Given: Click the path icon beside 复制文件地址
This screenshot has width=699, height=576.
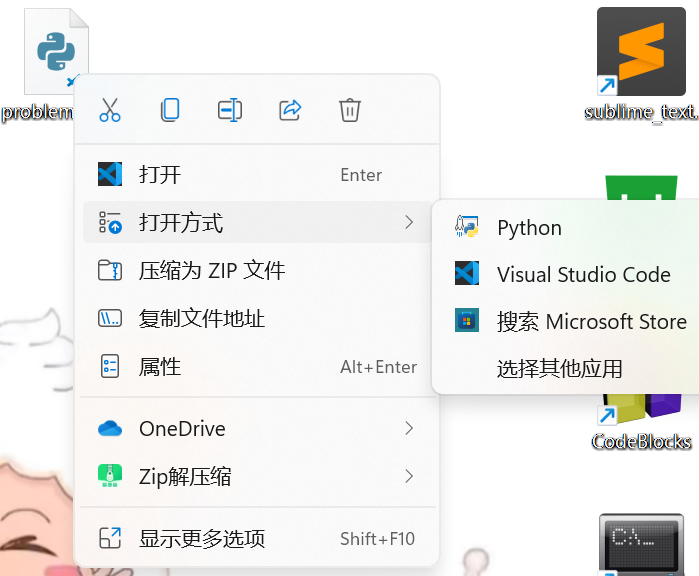Looking at the screenshot, I should [110, 318].
